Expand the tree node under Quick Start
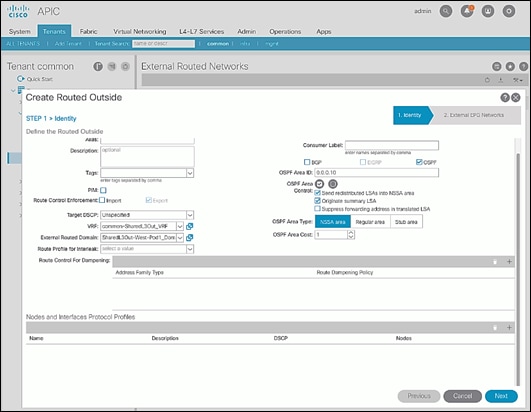The width and height of the screenshot is (531, 412). 13,90
